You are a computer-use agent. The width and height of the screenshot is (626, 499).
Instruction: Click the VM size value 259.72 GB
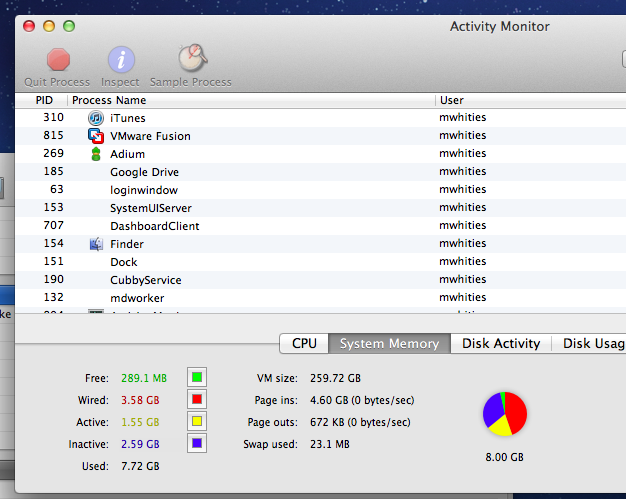tap(335, 378)
